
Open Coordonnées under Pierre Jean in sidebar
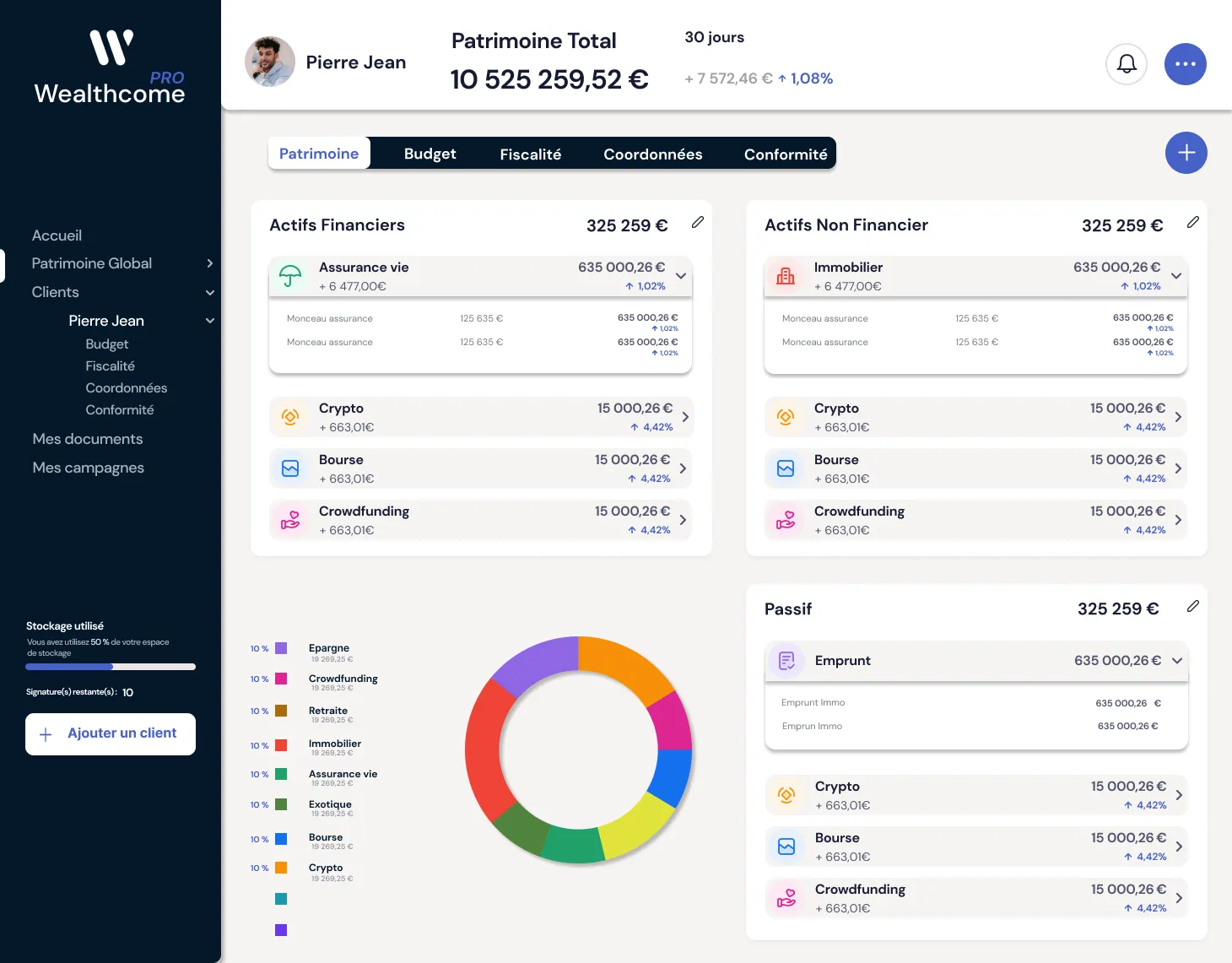pyautogui.click(x=127, y=388)
